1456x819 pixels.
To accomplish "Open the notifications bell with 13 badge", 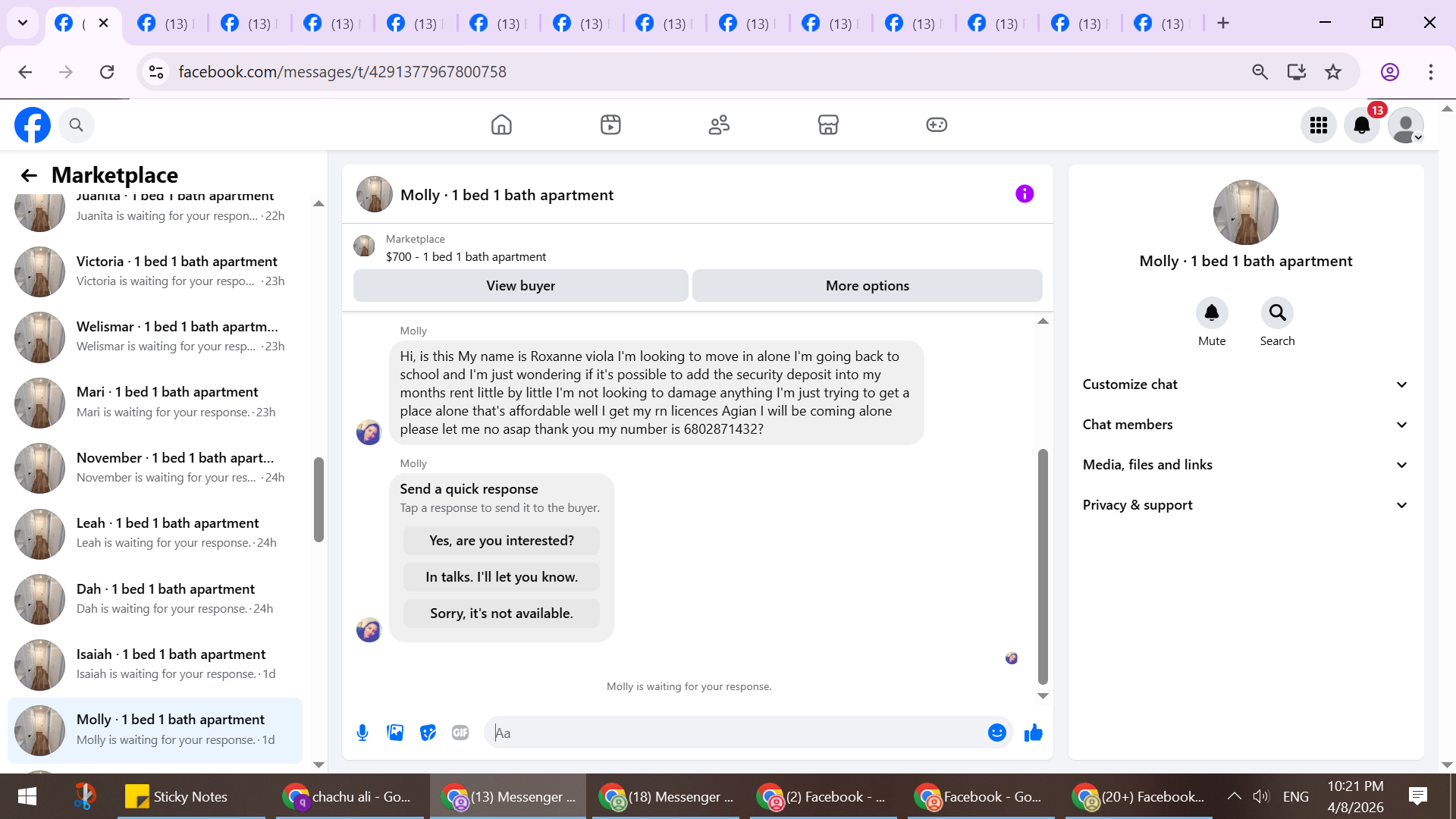I will click(1362, 125).
